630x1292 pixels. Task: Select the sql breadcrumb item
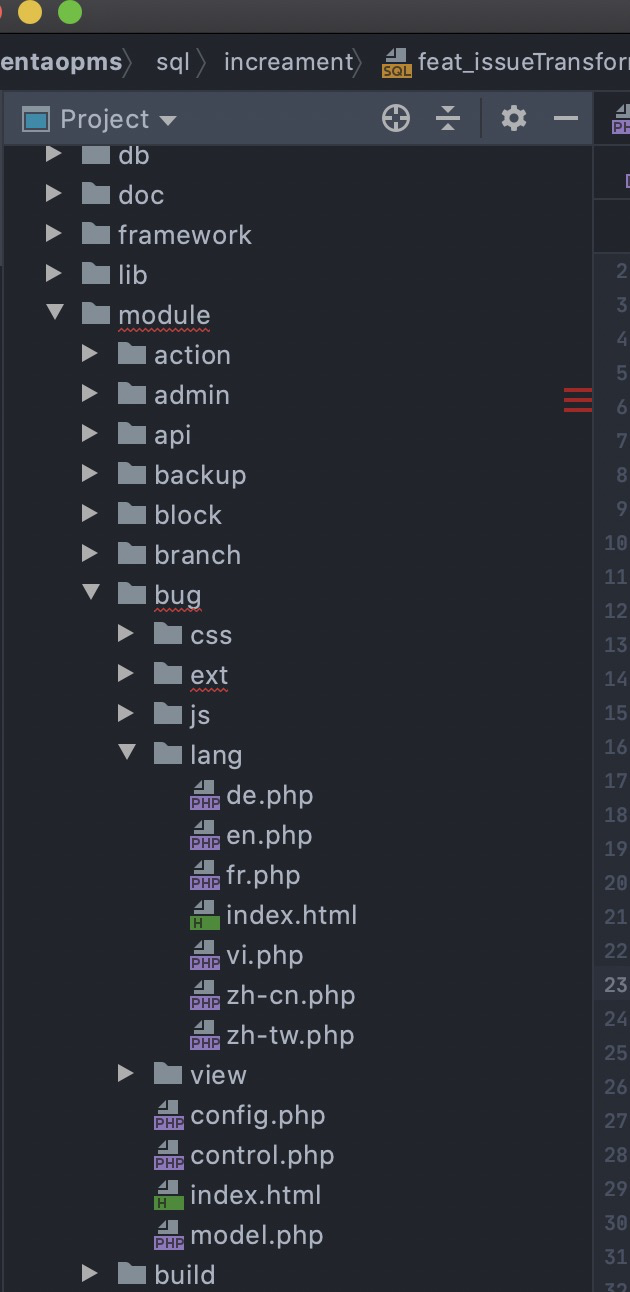click(173, 62)
